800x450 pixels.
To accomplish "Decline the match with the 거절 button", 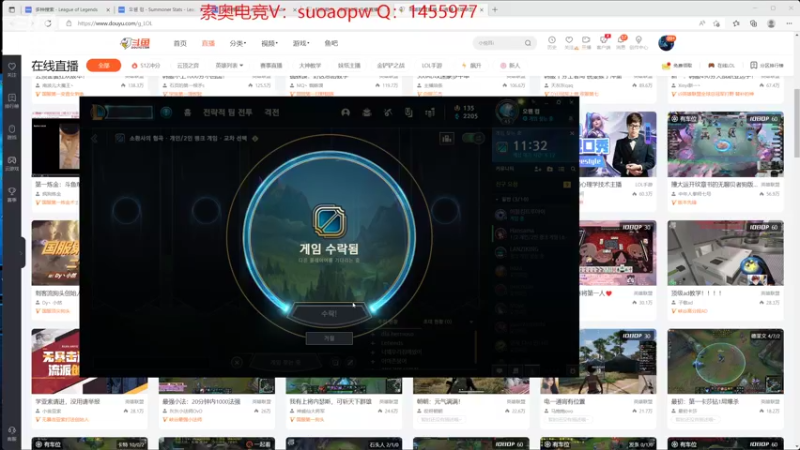I will click(329, 338).
